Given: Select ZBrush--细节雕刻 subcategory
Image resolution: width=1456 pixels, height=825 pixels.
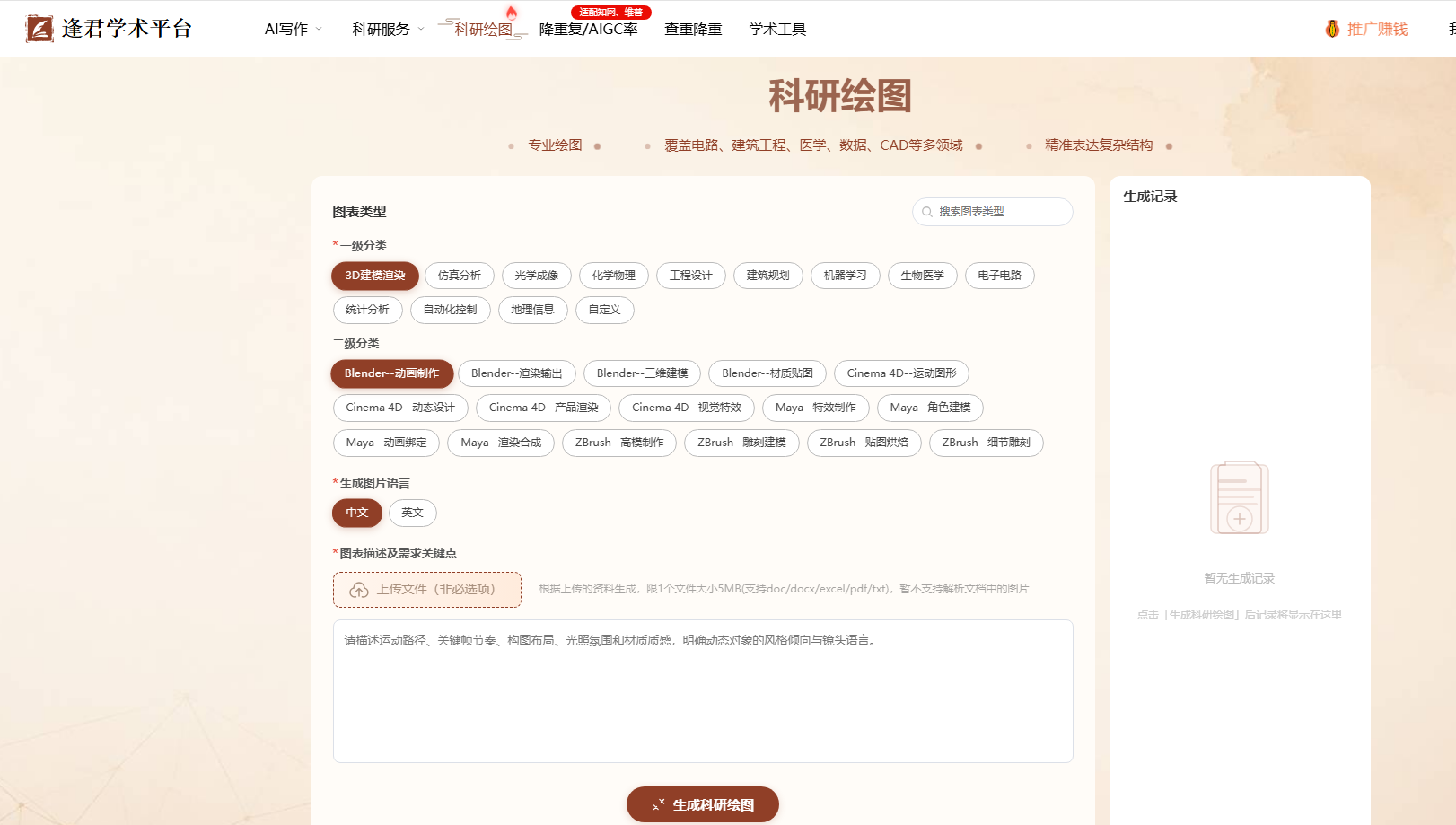Looking at the screenshot, I should coord(987,443).
